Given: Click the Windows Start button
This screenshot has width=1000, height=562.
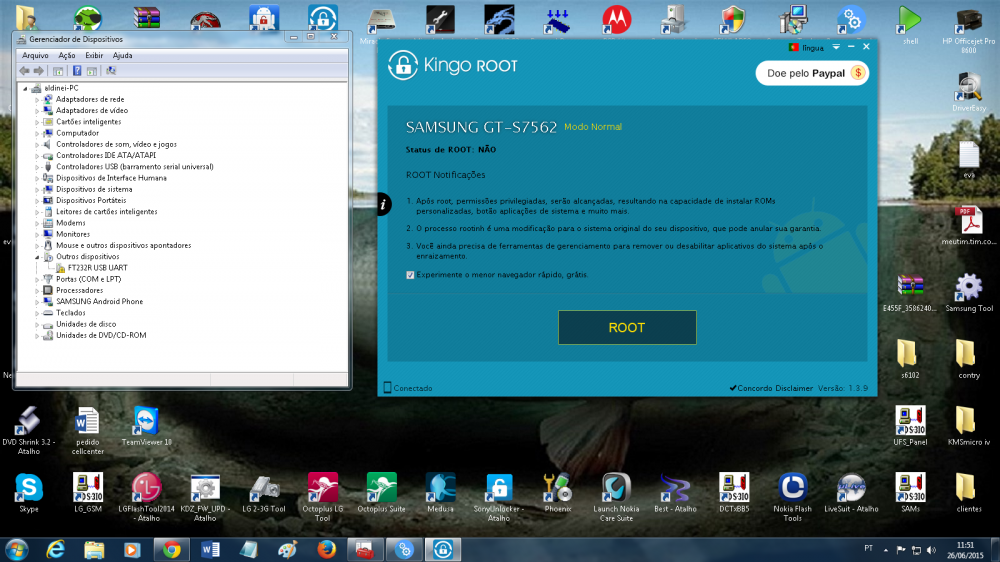Looking at the screenshot, I should point(17,549).
